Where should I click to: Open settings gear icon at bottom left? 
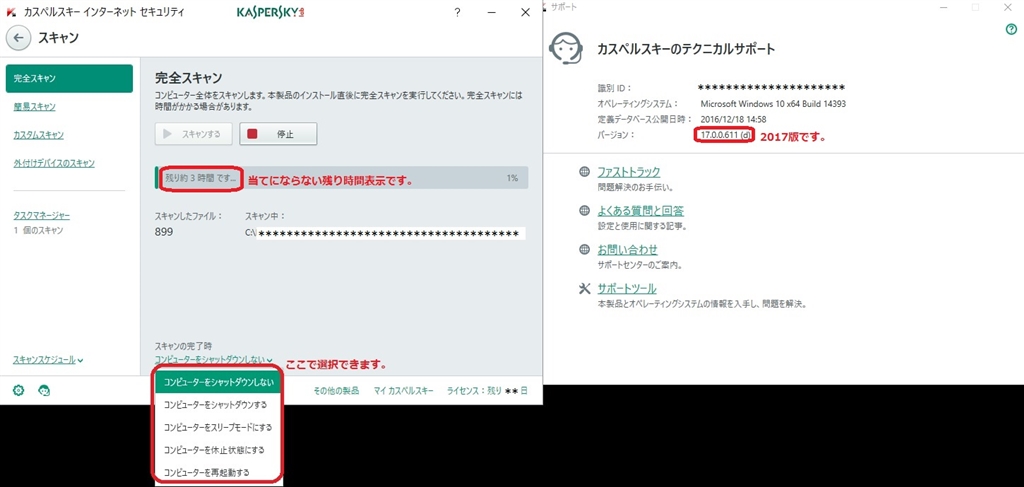(x=18, y=390)
